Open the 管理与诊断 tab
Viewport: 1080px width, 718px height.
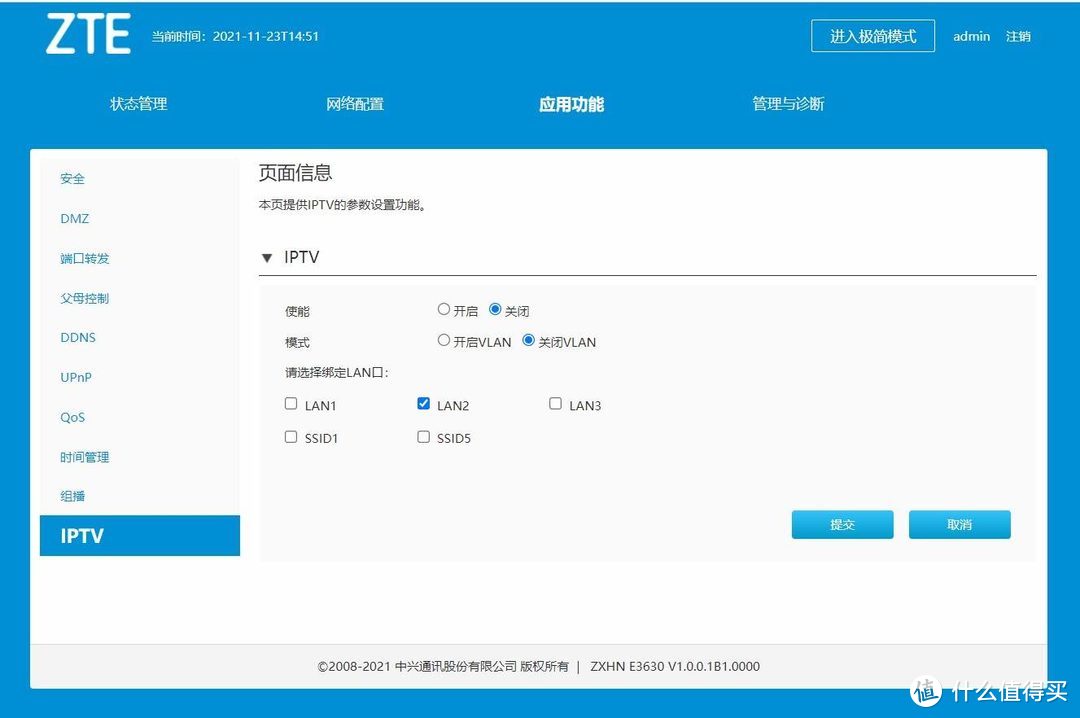pyautogui.click(x=788, y=103)
